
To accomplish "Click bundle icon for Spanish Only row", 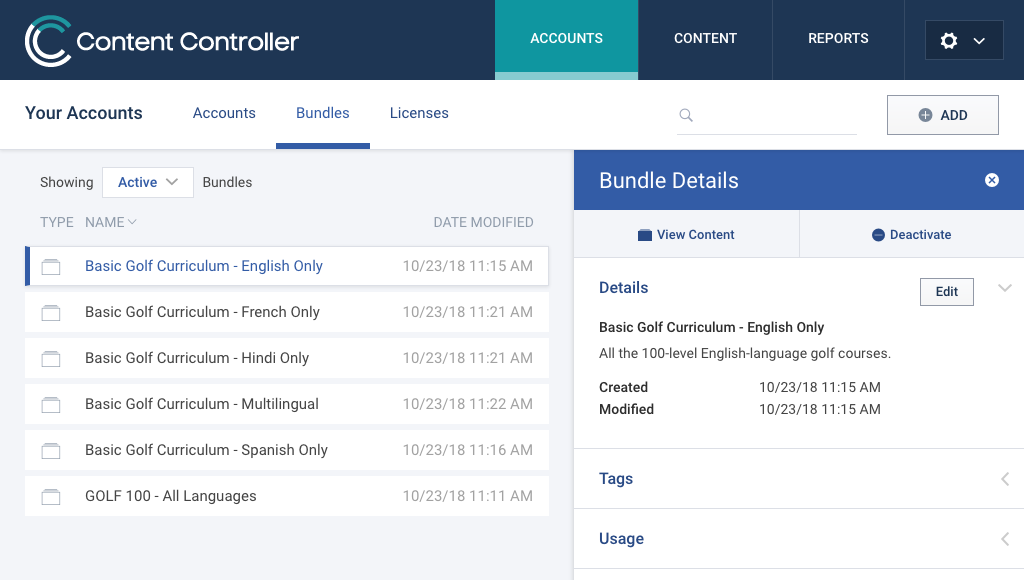I will (51, 451).
